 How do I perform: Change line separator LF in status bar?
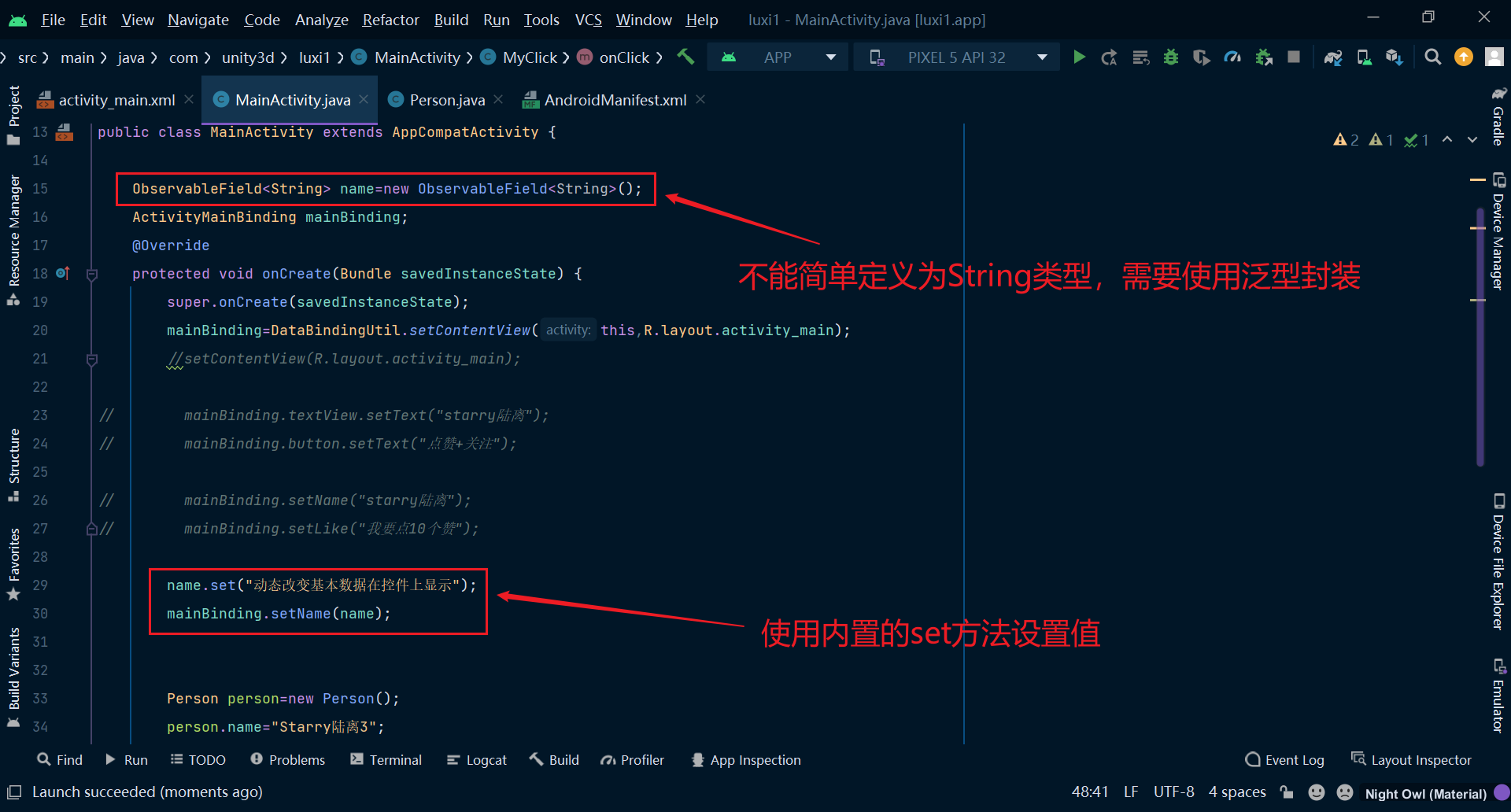[x=1131, y=792]
